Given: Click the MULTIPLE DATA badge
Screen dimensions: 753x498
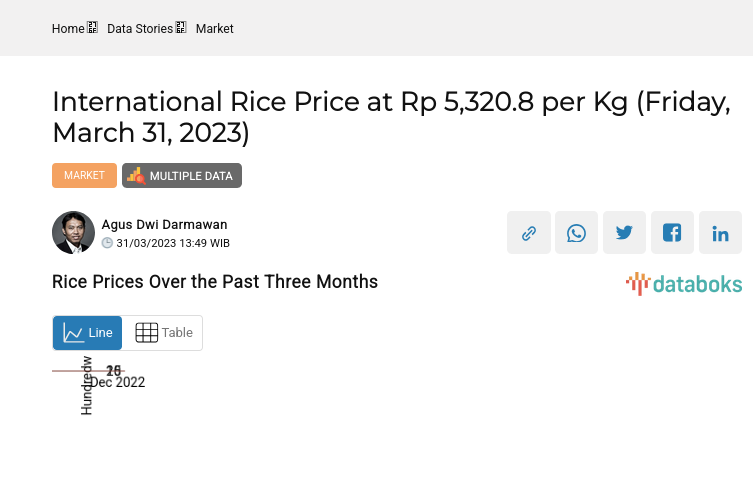Looking at the screenshot, I should click(x=182, y=176).
